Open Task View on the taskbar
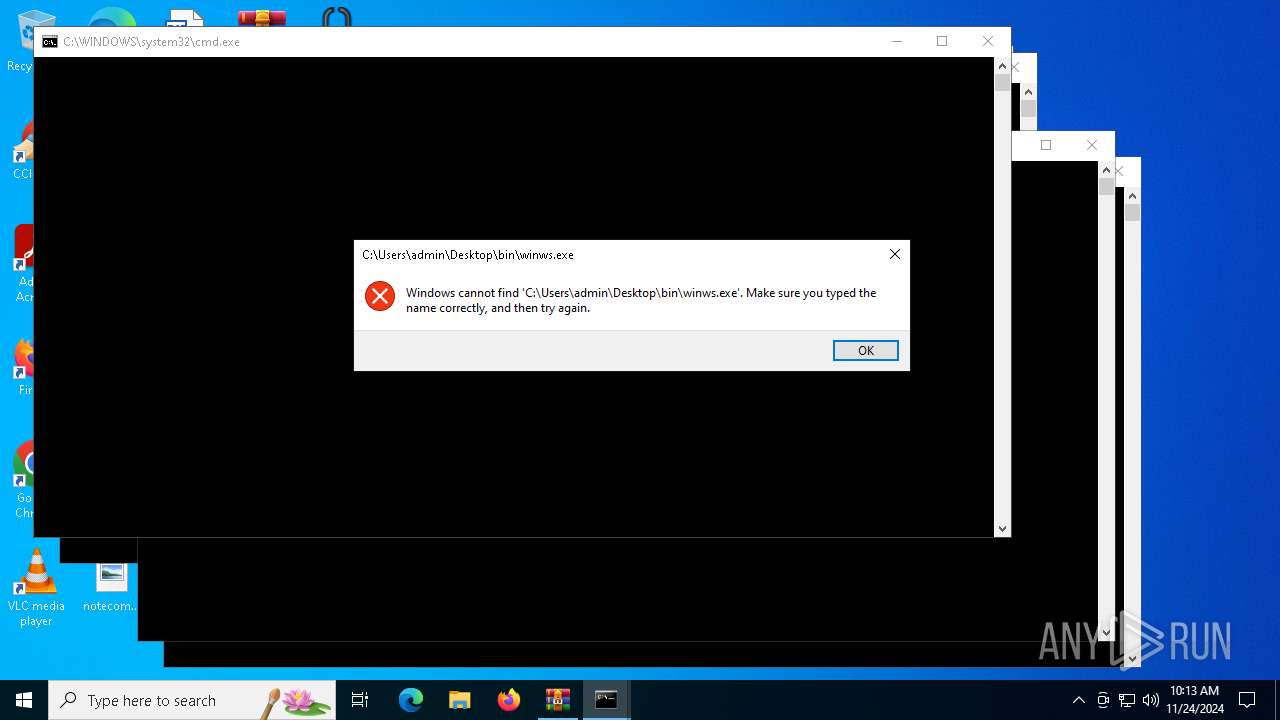The height and width of the screenshot is (720, 1280). 360,700
